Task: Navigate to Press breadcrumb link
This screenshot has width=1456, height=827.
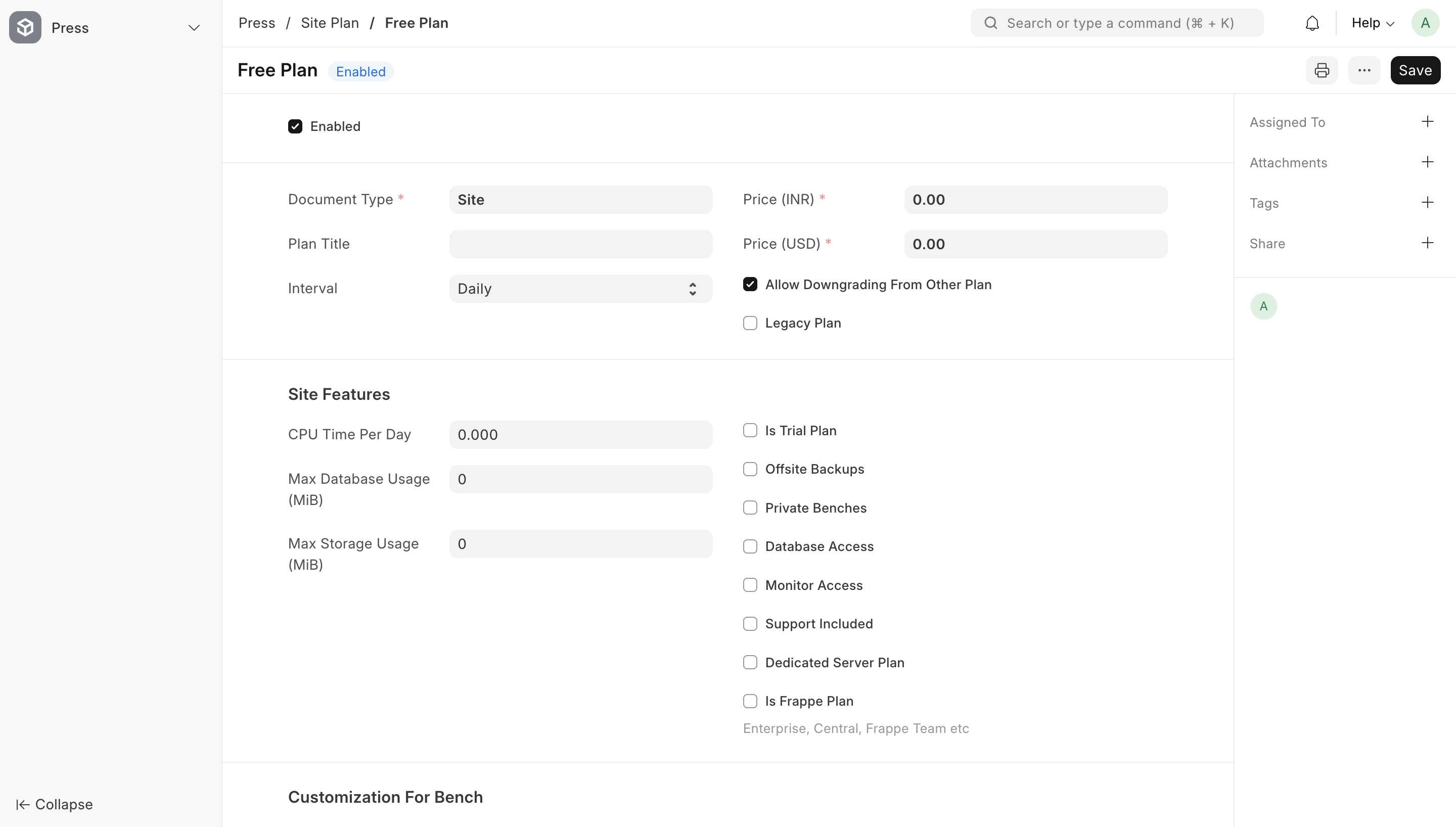Action: pos(257,23)
